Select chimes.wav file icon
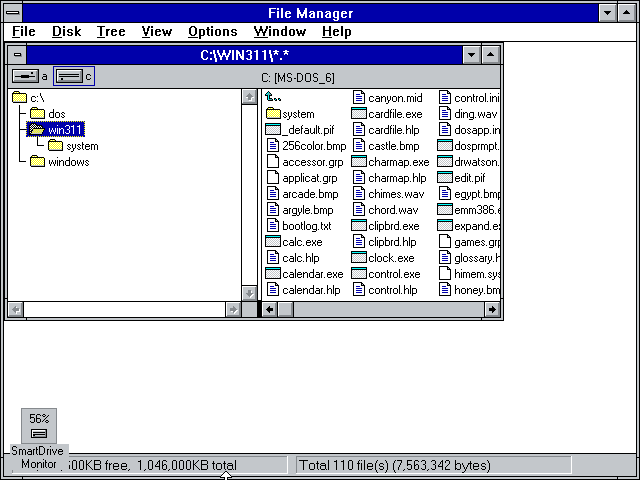The height and width of the screenshot is (480, 640). (x=359, y=193)
